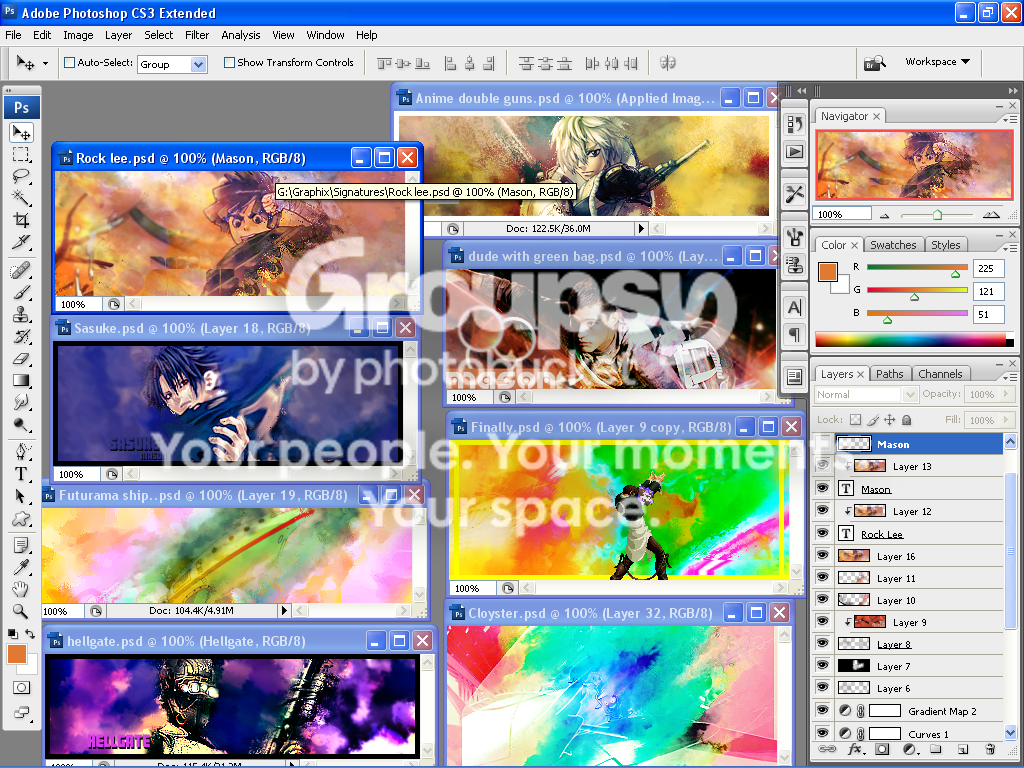The image size is (1024, 768).
Task: Open Adobe Bridge from the options bar
Action: (874, 63)
